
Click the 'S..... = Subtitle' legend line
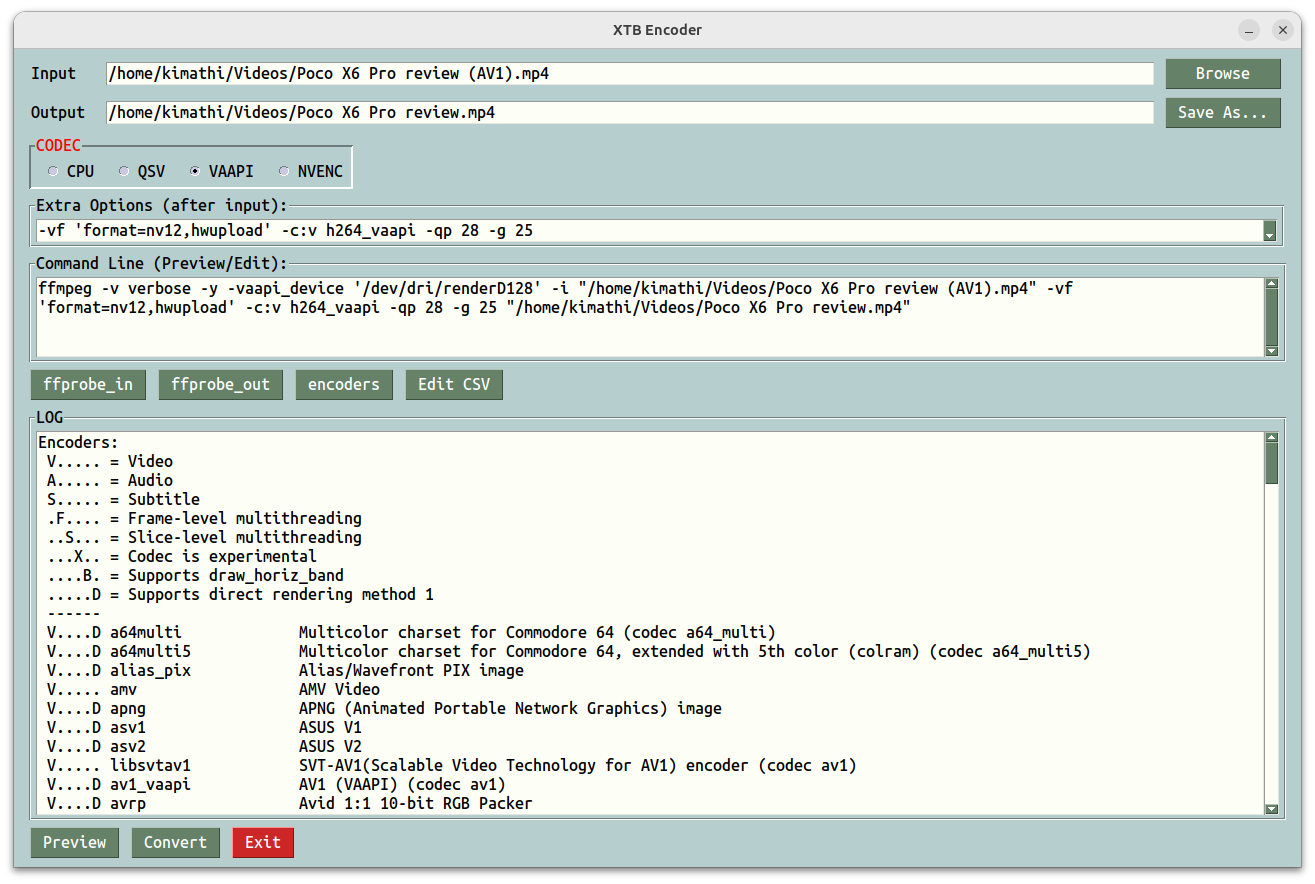pos(123,499)
